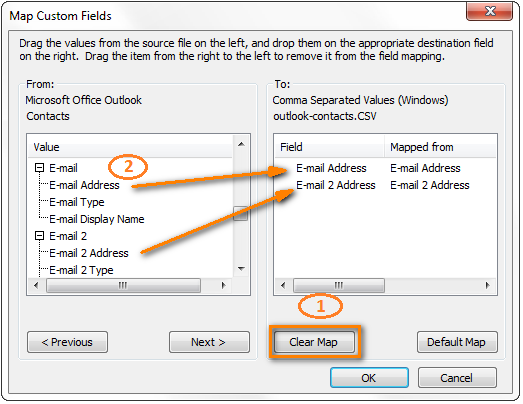Click the Value list scroll up arrow
Screen dimensions: 523x404
click(241, 144)
